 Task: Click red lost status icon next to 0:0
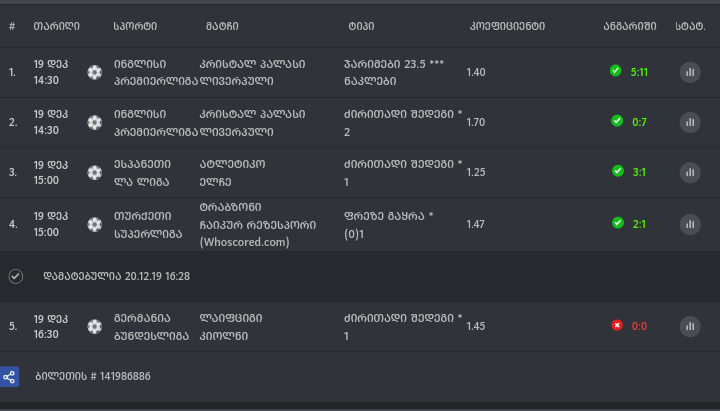click(617, 326)
